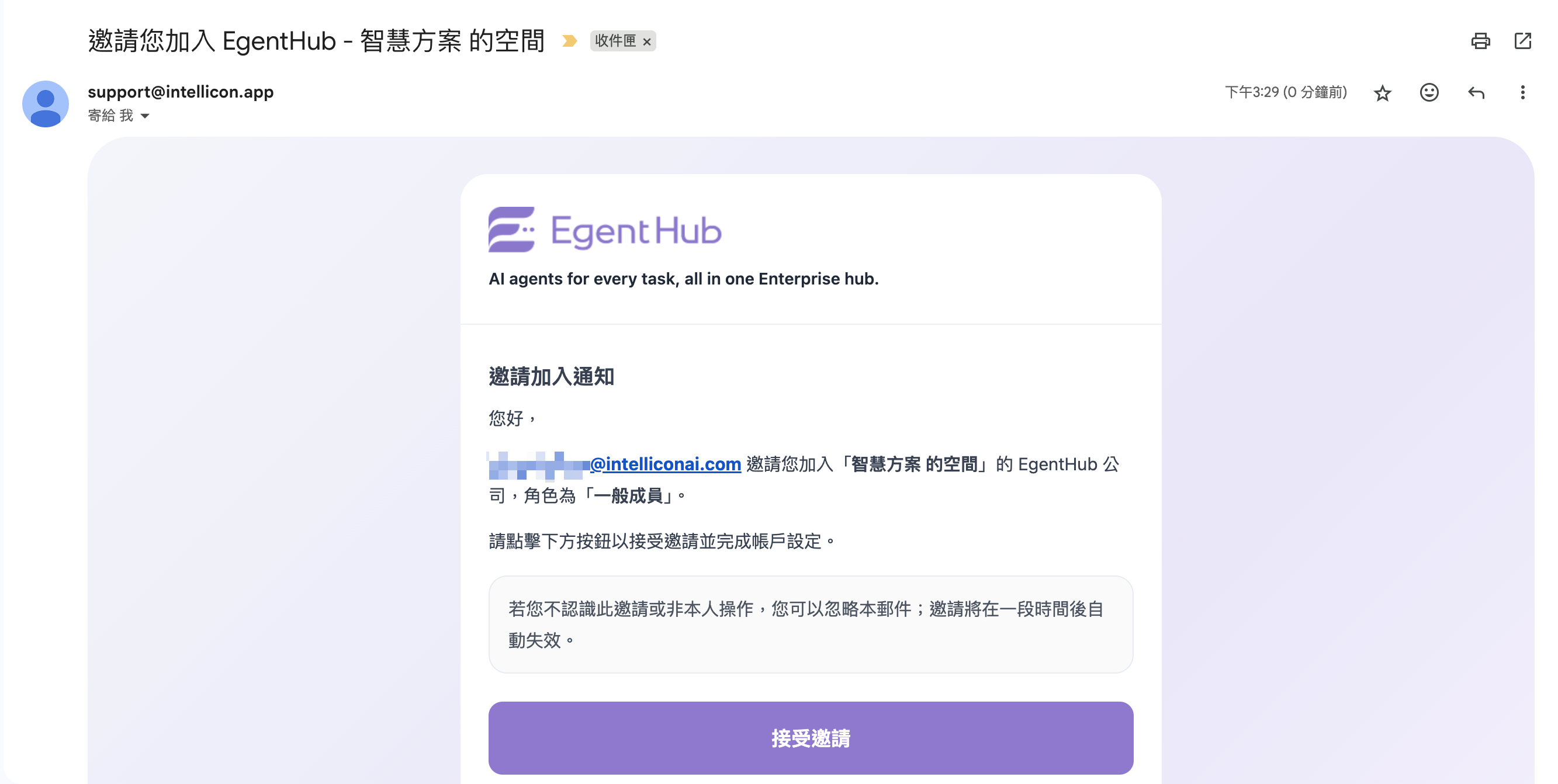Click the invitation expiry notice box

pyautogui.click(x=811, y=624)
